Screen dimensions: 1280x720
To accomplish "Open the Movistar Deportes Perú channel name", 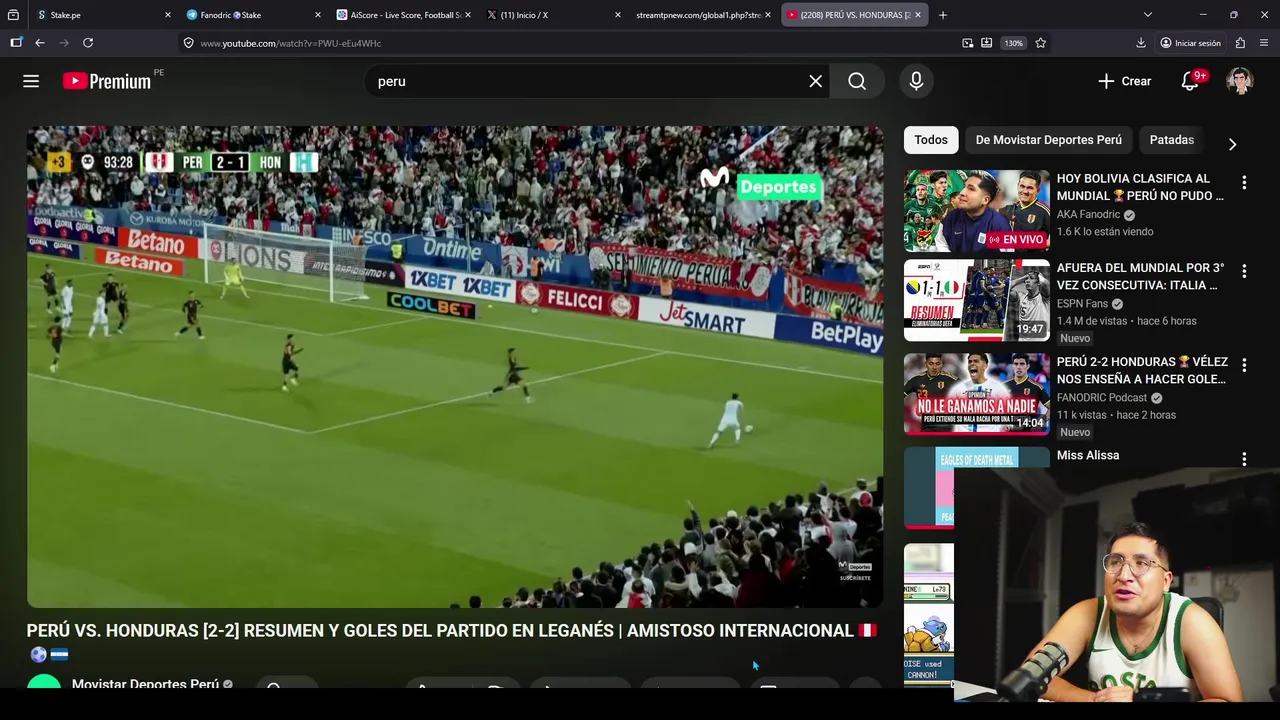I will [x=145, y=684].
